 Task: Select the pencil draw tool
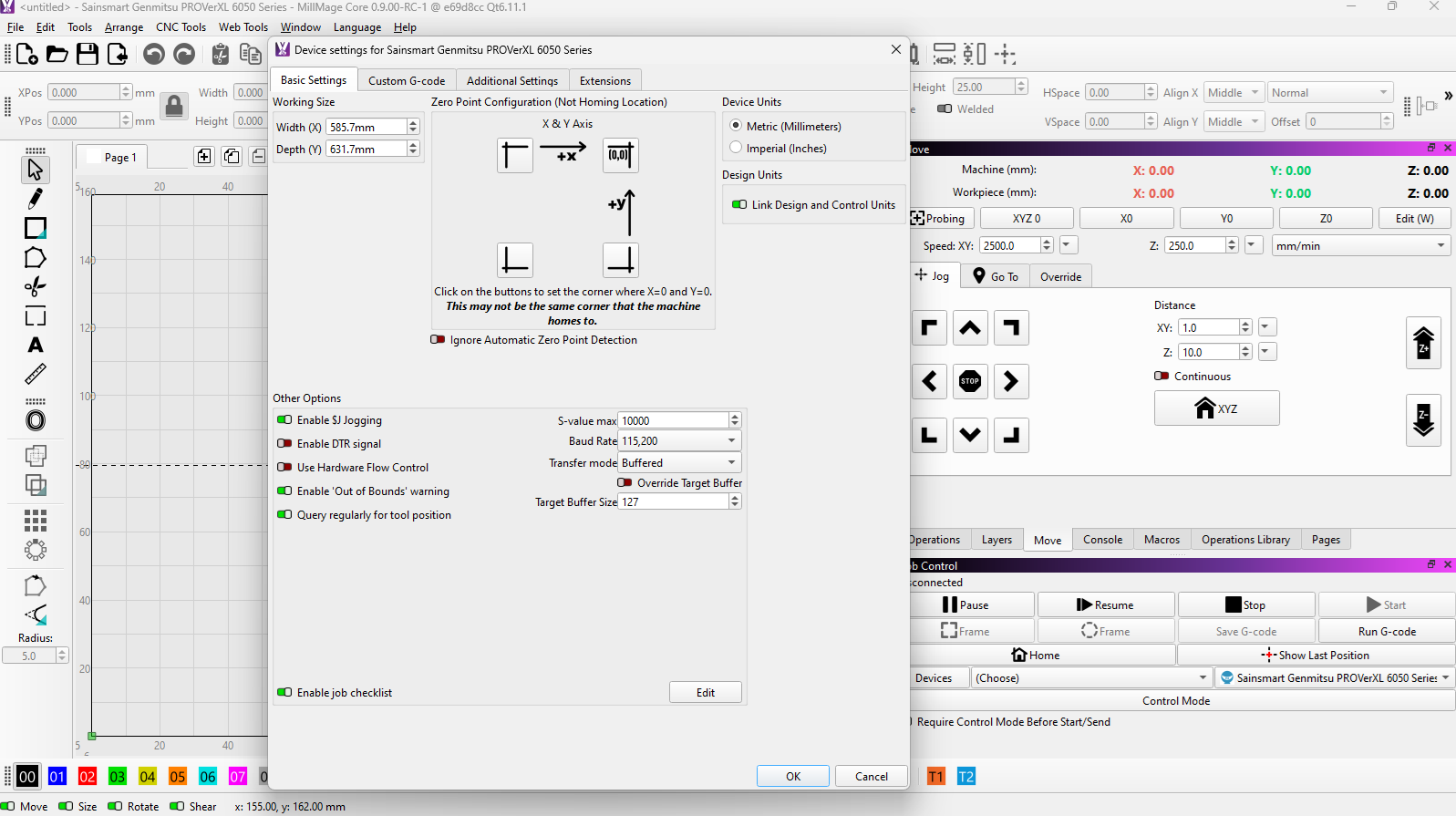[36, 199]
